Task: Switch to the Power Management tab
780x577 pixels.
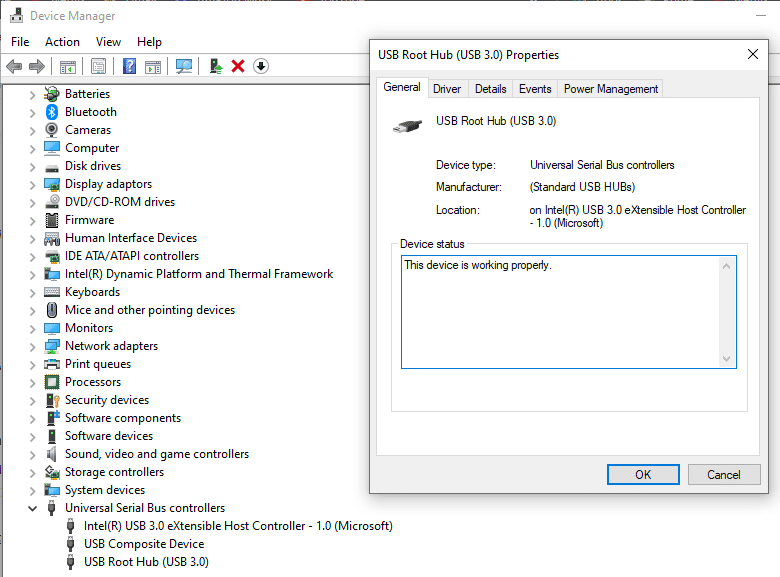Action: (x=610, y=89)
